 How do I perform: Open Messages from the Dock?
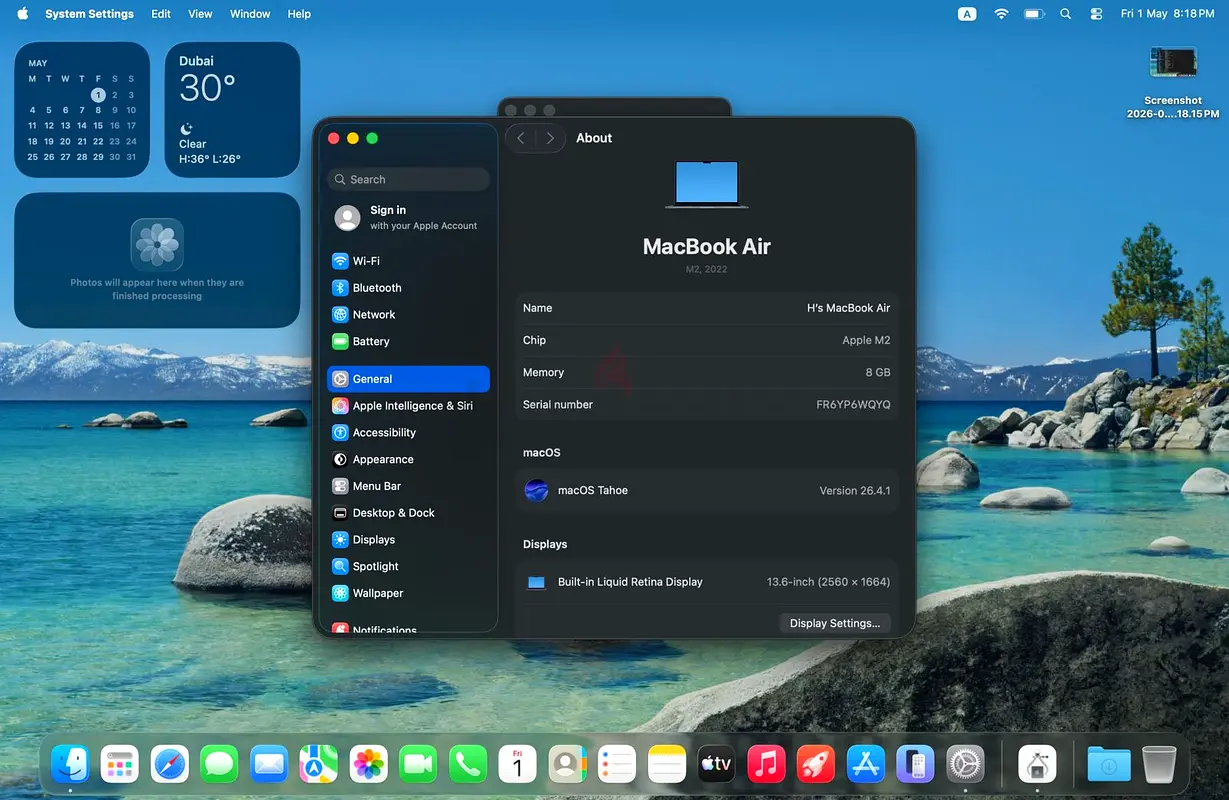click(219, 765)
